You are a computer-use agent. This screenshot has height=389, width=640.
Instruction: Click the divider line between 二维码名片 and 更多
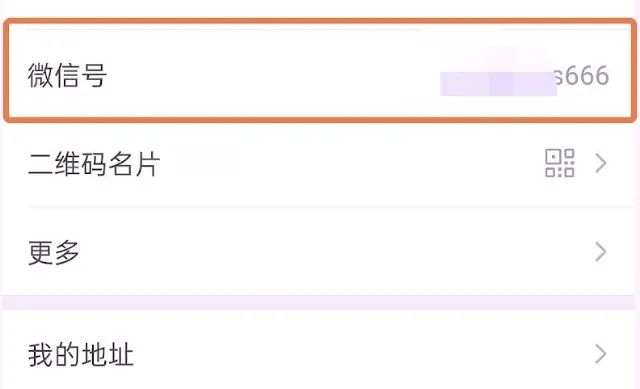tap(331, 207)
